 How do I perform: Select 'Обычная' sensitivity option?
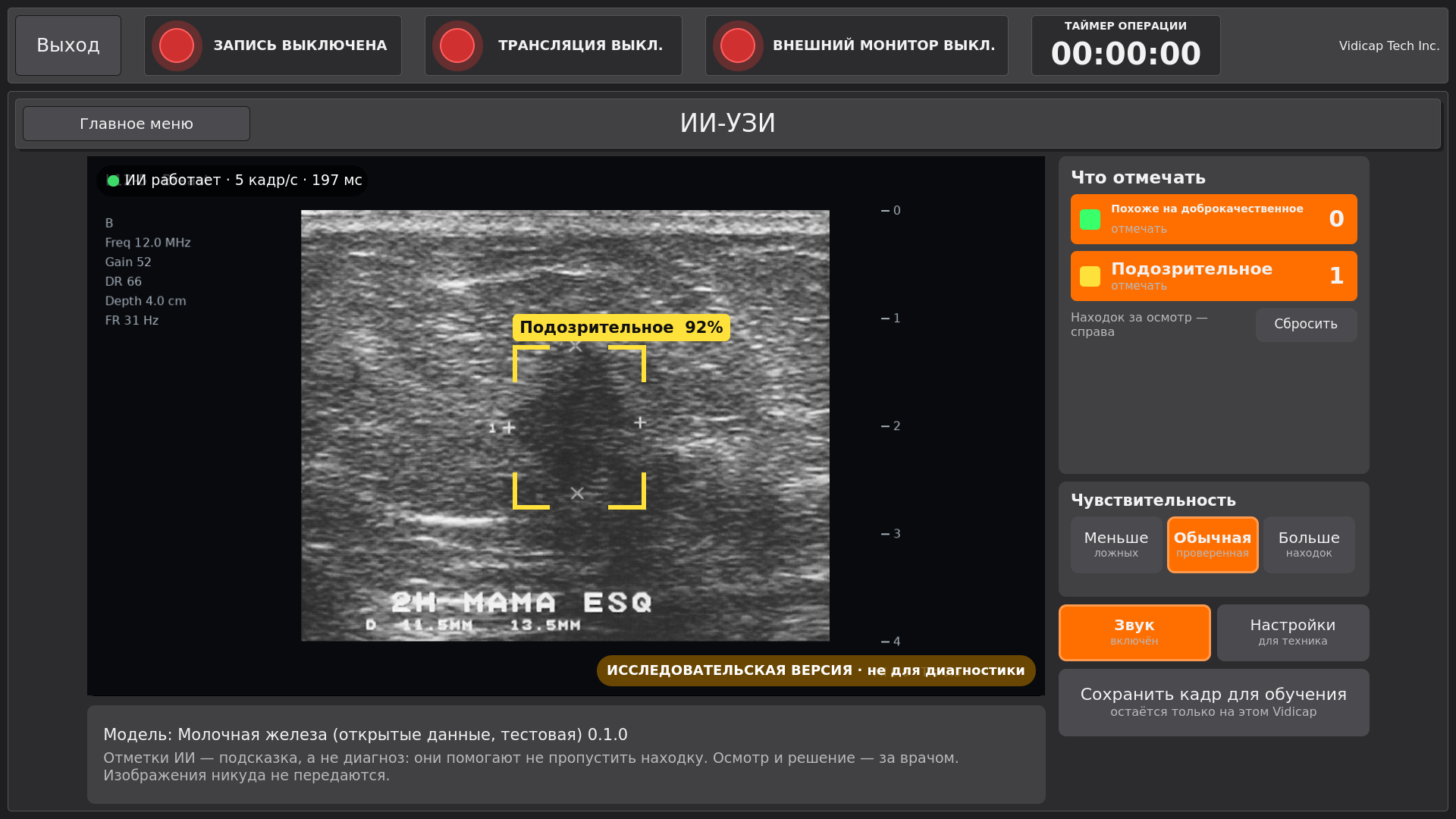point(1213,544)
